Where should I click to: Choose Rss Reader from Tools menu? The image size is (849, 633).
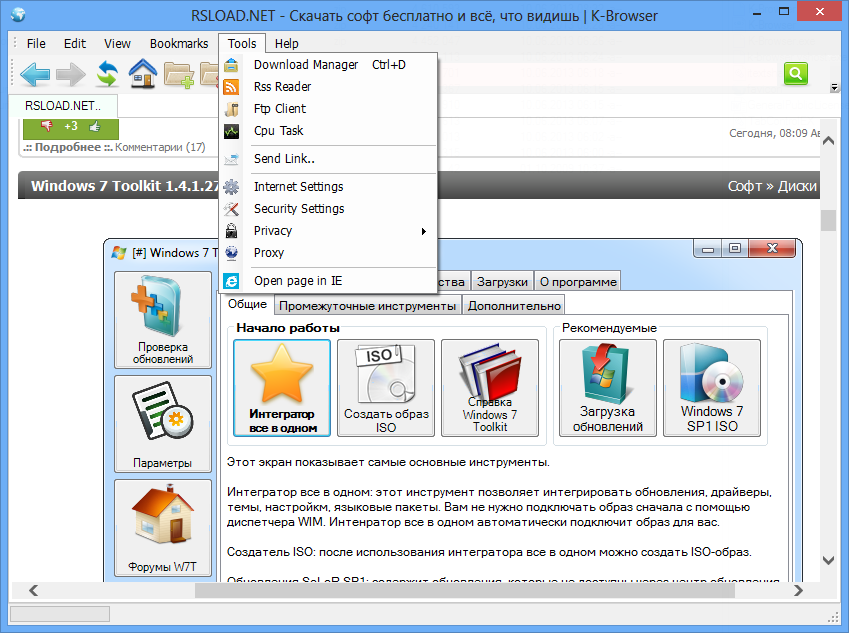pyautogui.click(x=329, y=87)
